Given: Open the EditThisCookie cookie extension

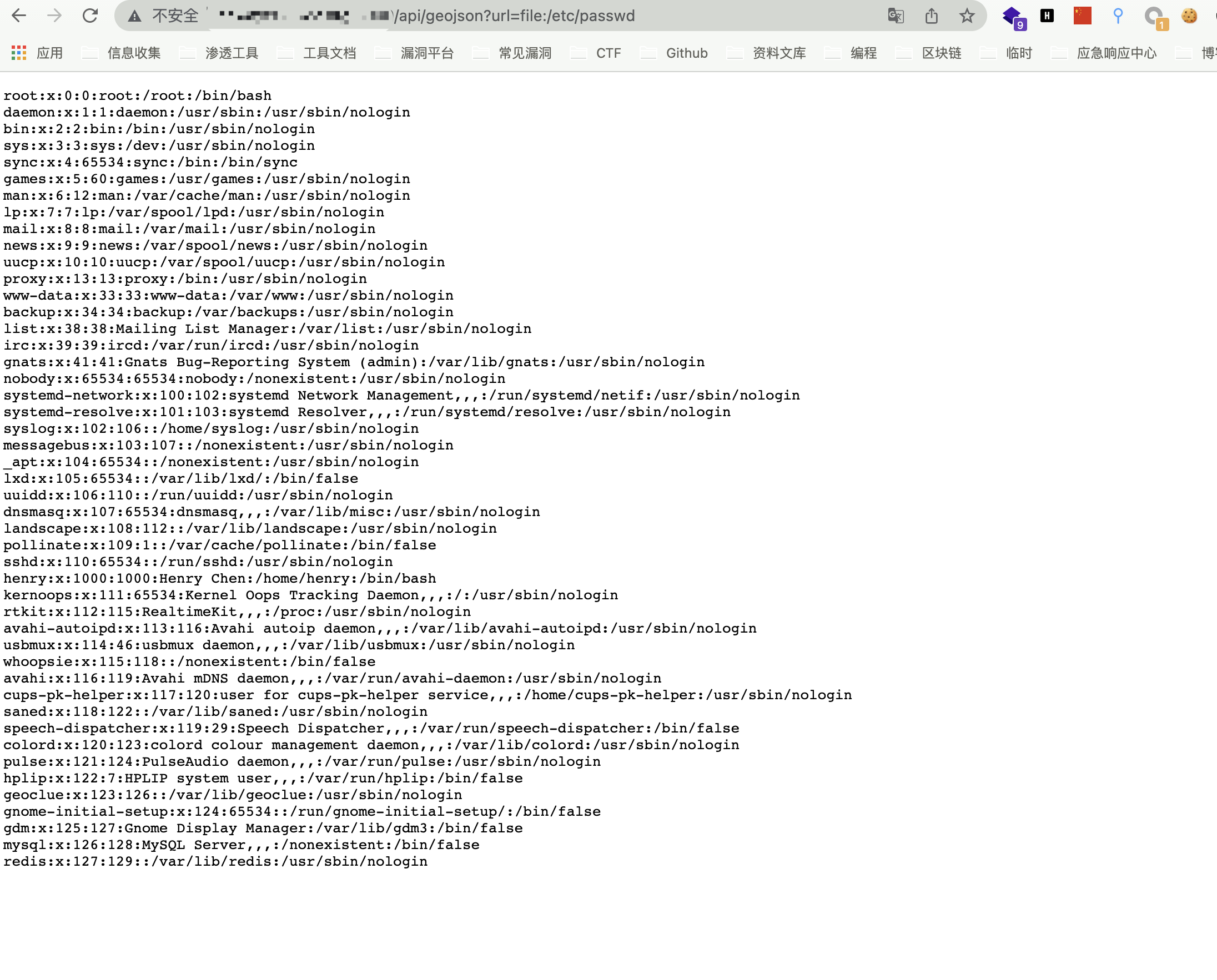Looking at the screenshot, I should [1189, 17].
